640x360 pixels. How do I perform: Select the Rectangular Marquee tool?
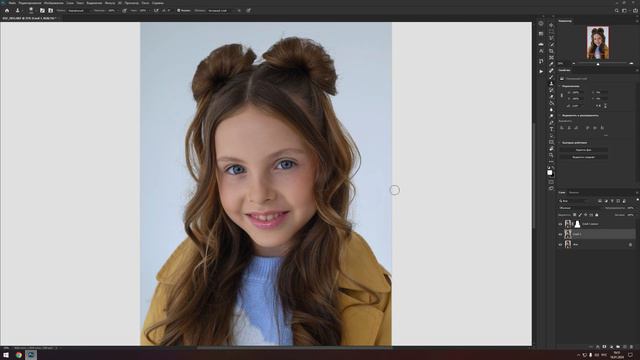[x=551, y=31]
